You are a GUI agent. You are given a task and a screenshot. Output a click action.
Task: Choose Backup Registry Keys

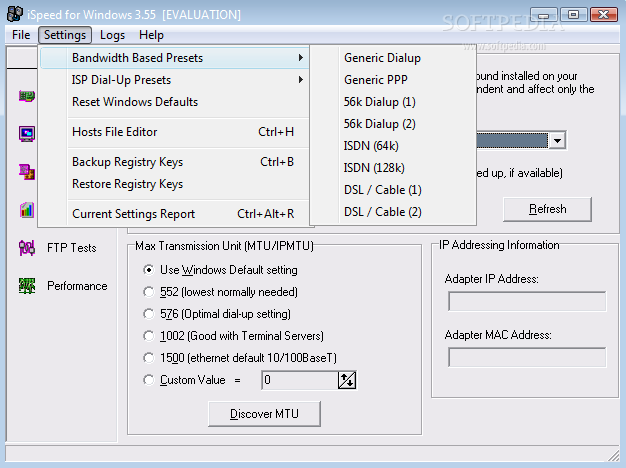point(174,162)
